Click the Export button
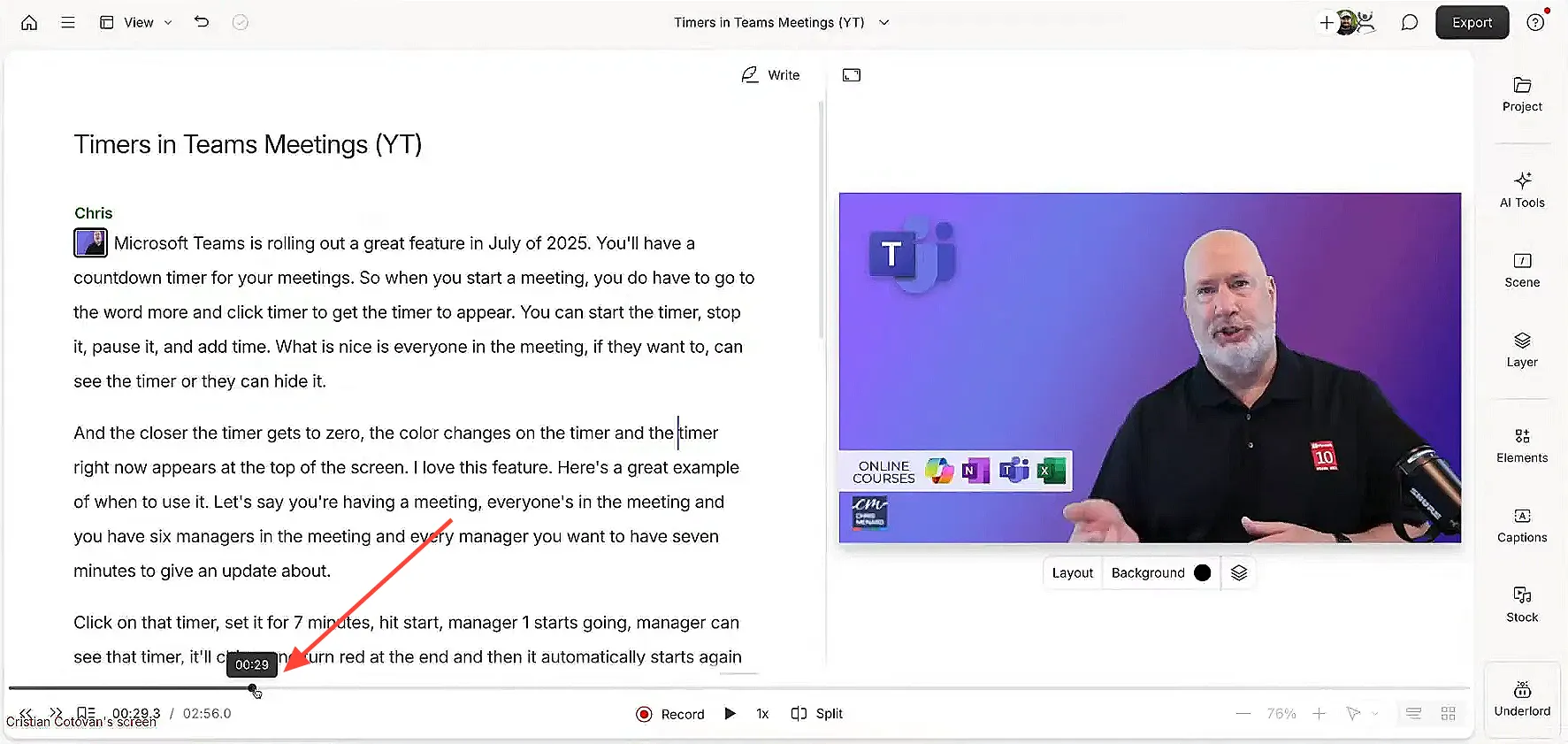The width and height of the screenshot is (1568, 744). tap(1472, 23)
